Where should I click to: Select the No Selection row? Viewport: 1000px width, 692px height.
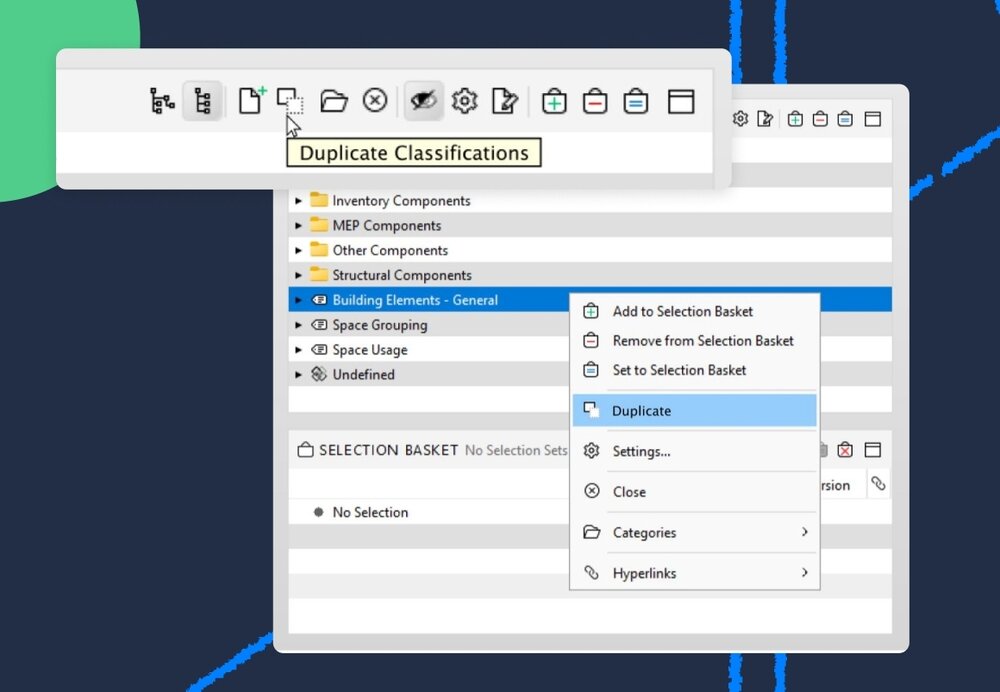pyautogui.click(x=427, y=512)
